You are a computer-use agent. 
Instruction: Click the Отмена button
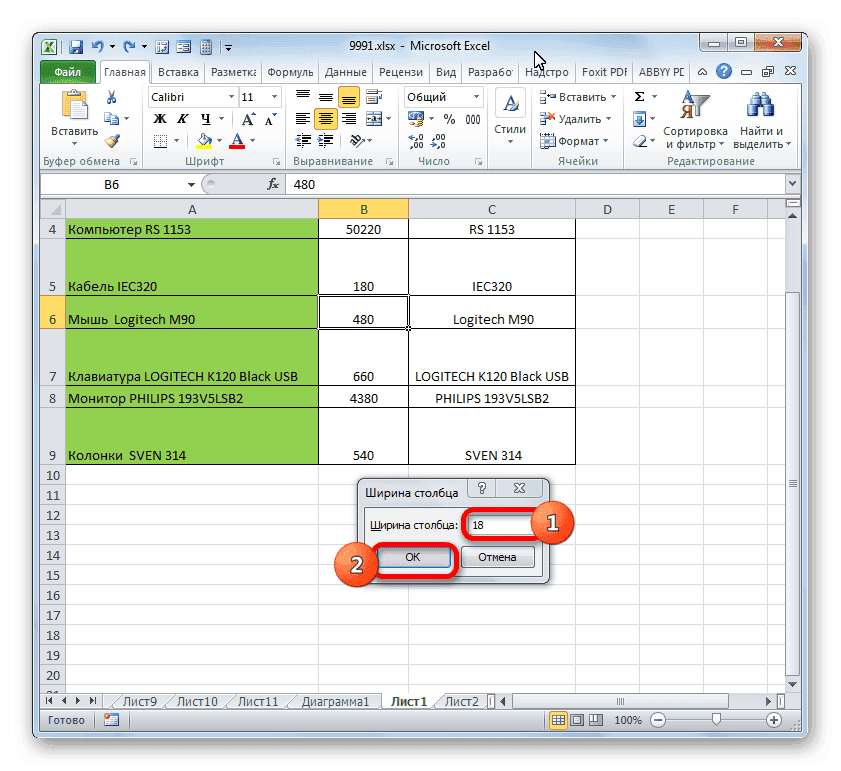[497, 558]
